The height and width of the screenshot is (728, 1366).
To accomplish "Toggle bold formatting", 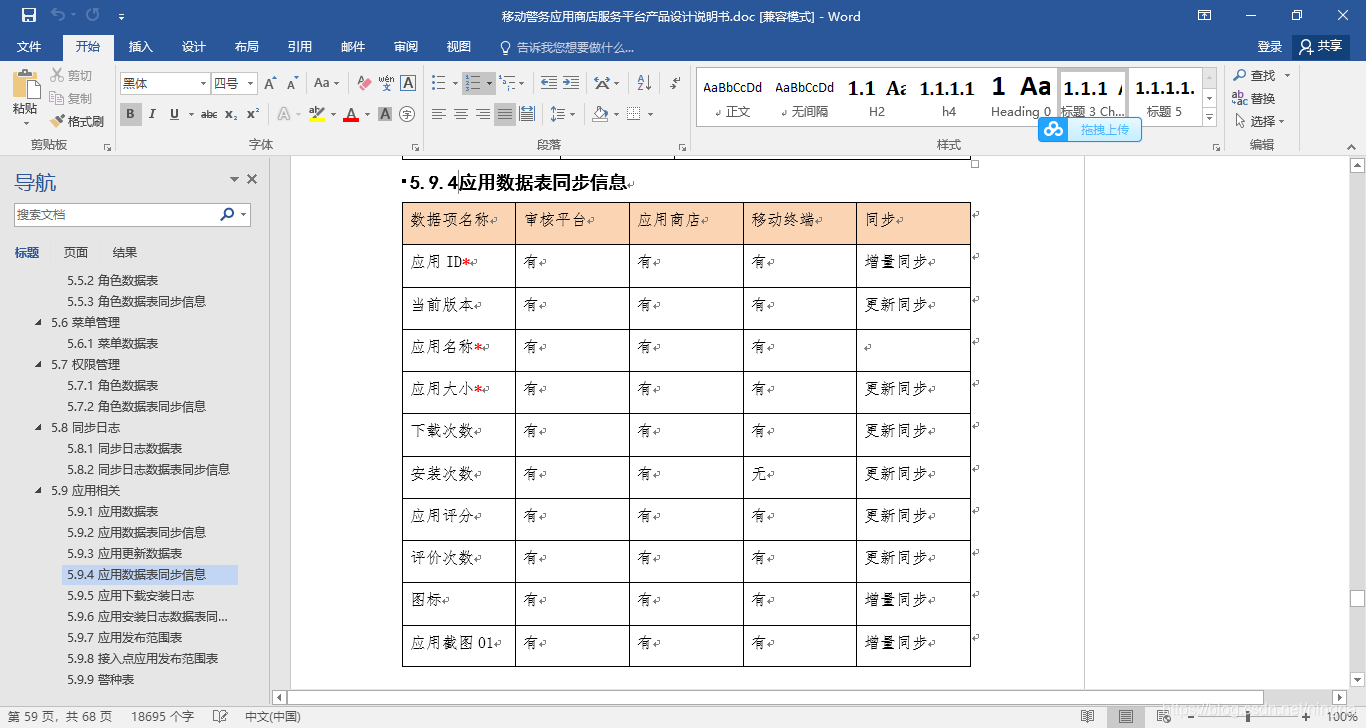I will (x=130, y=114).
